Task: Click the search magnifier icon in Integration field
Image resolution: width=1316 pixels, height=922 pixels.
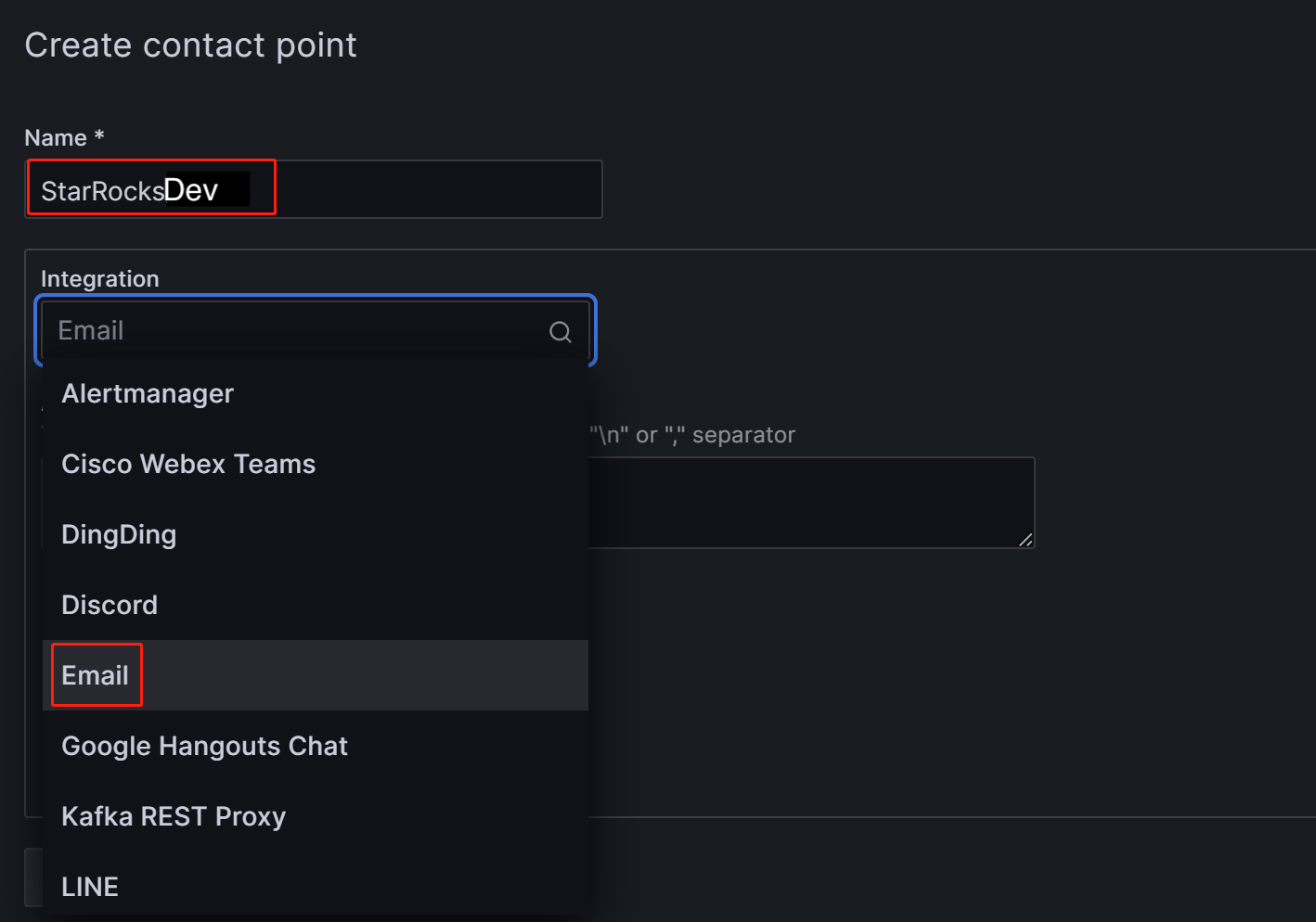Action: (x=560, y=332)
